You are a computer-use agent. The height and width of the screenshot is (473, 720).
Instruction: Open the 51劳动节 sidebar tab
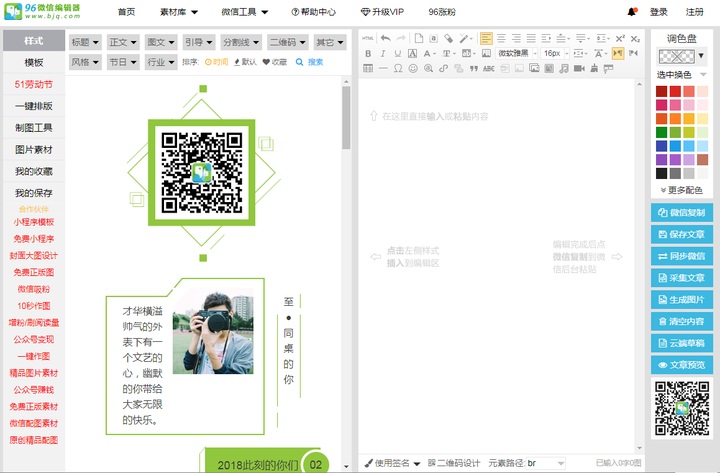(x=34, y=84)
